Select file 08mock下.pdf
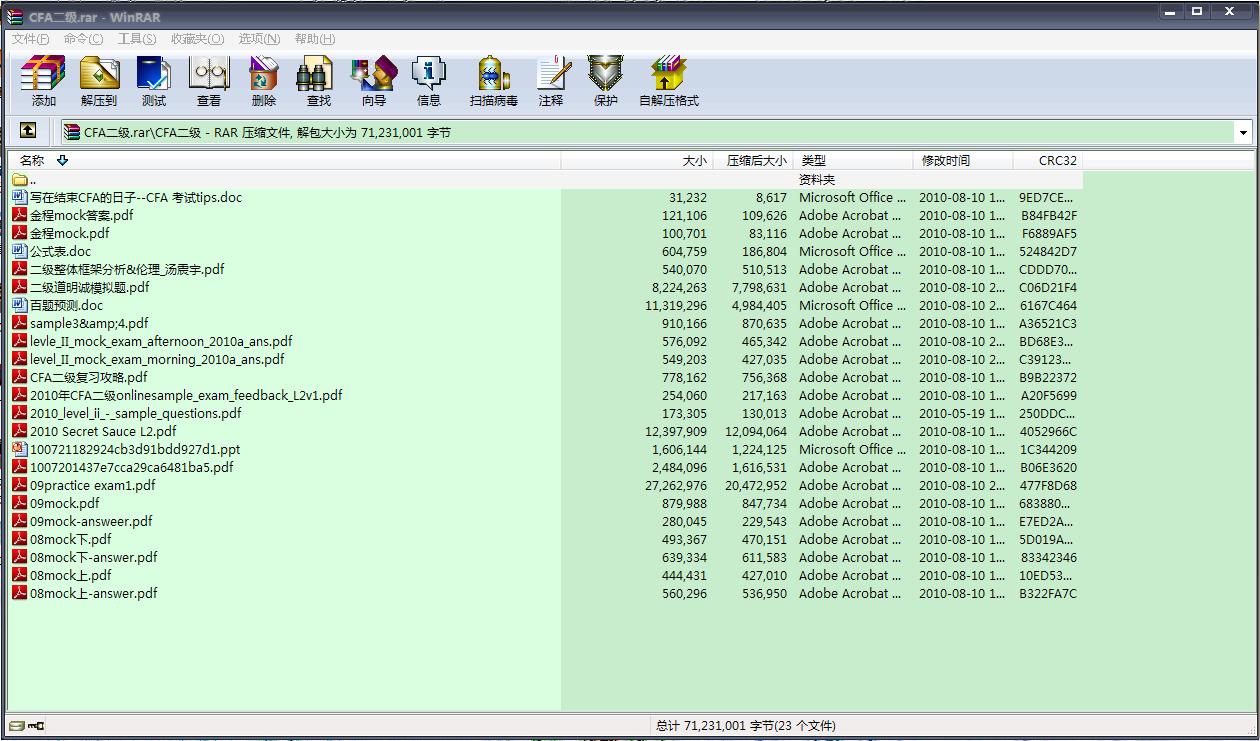The width and height of the screenshot is (1260, 741). pos(71,539)
